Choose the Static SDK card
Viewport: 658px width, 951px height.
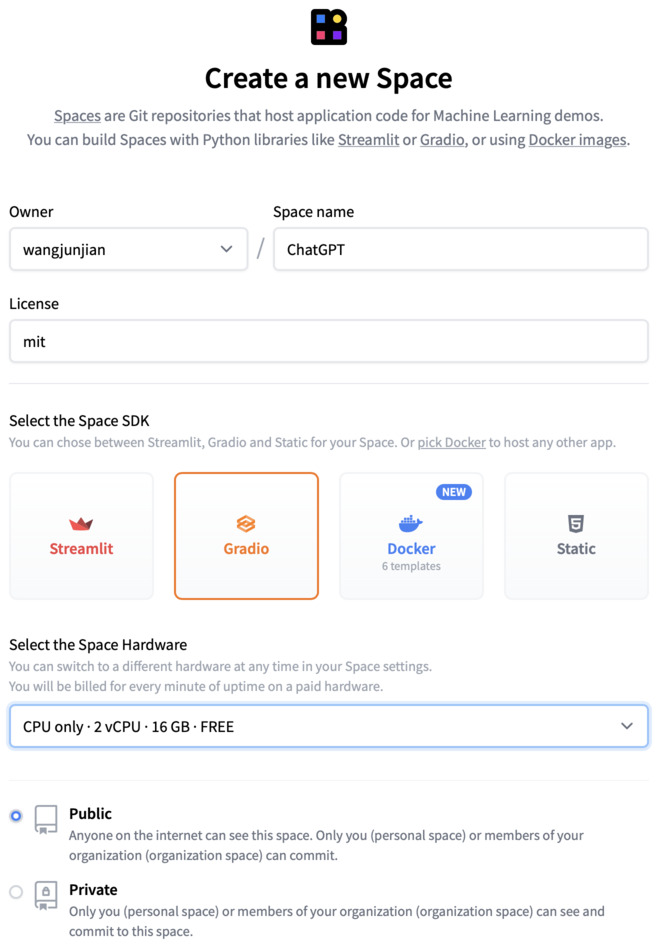click(576, 536)
